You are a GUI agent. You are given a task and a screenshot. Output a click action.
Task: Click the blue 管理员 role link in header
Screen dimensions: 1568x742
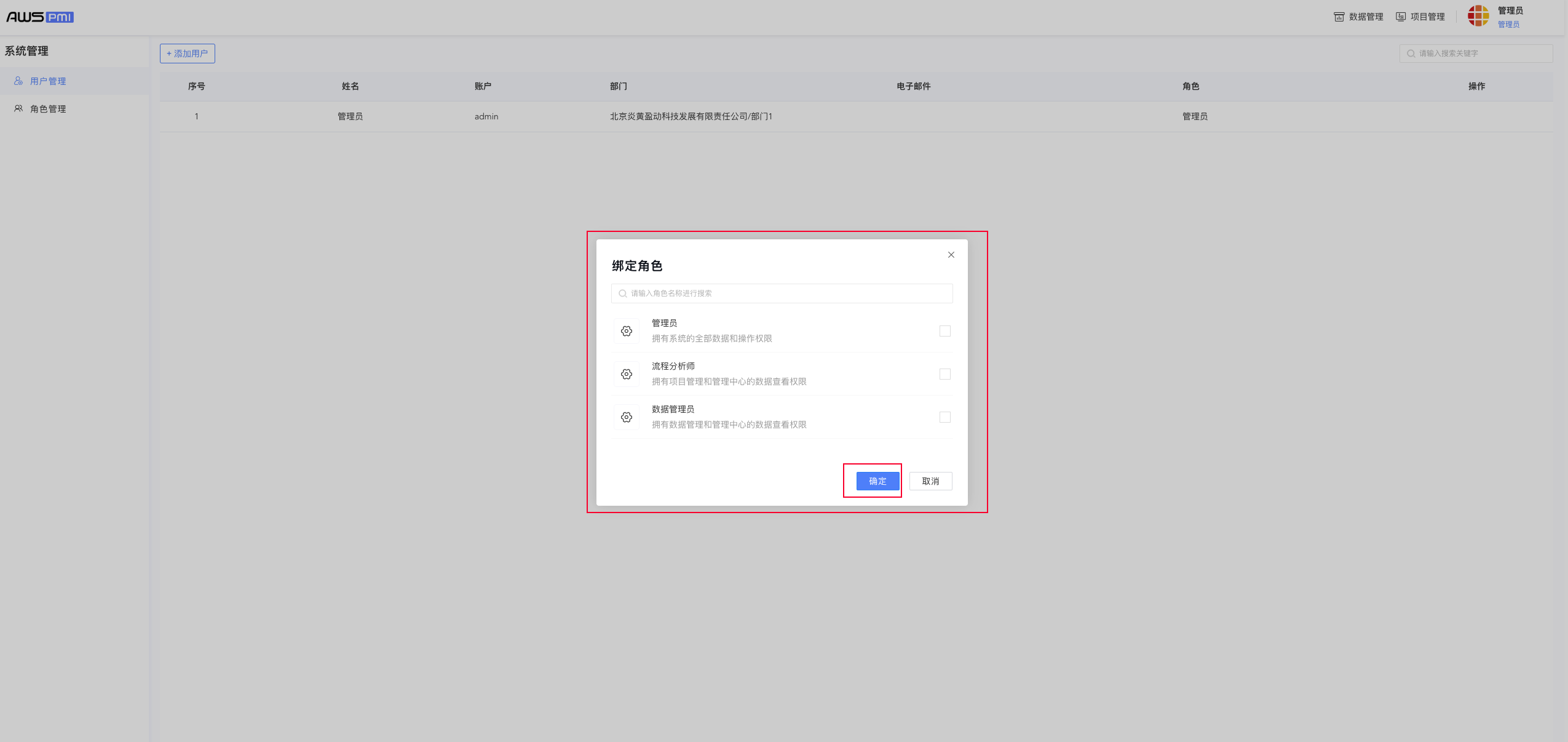pyautogui.click(x=1508, y=25)
